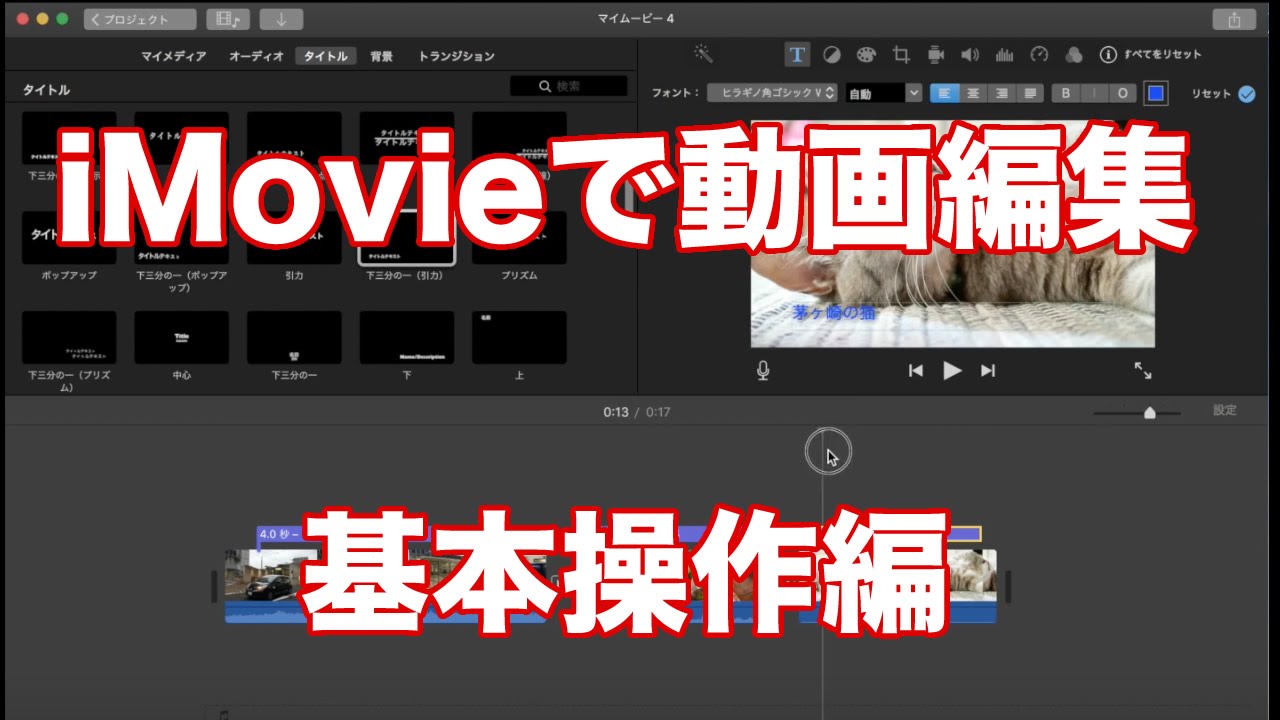Open the video stabilization controls
The image size is (1280, 720).
935,55
